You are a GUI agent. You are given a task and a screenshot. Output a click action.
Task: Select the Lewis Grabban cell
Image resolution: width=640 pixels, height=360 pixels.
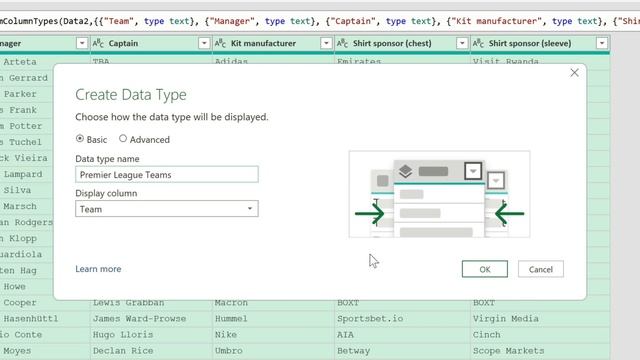151,302
